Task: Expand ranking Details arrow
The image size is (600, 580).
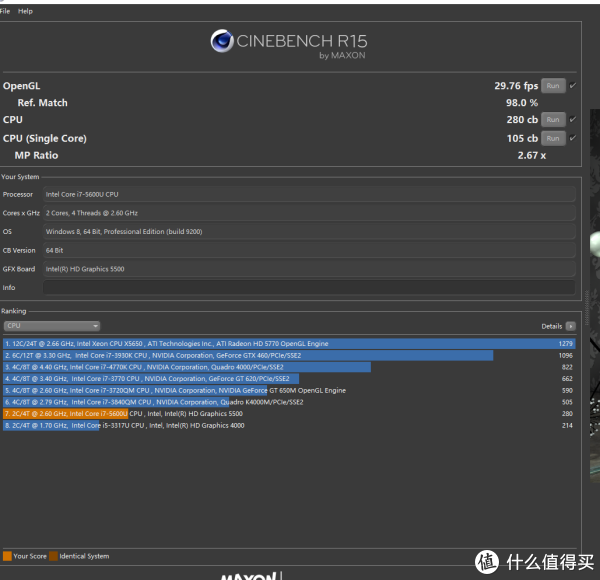Action: [571, 326]
